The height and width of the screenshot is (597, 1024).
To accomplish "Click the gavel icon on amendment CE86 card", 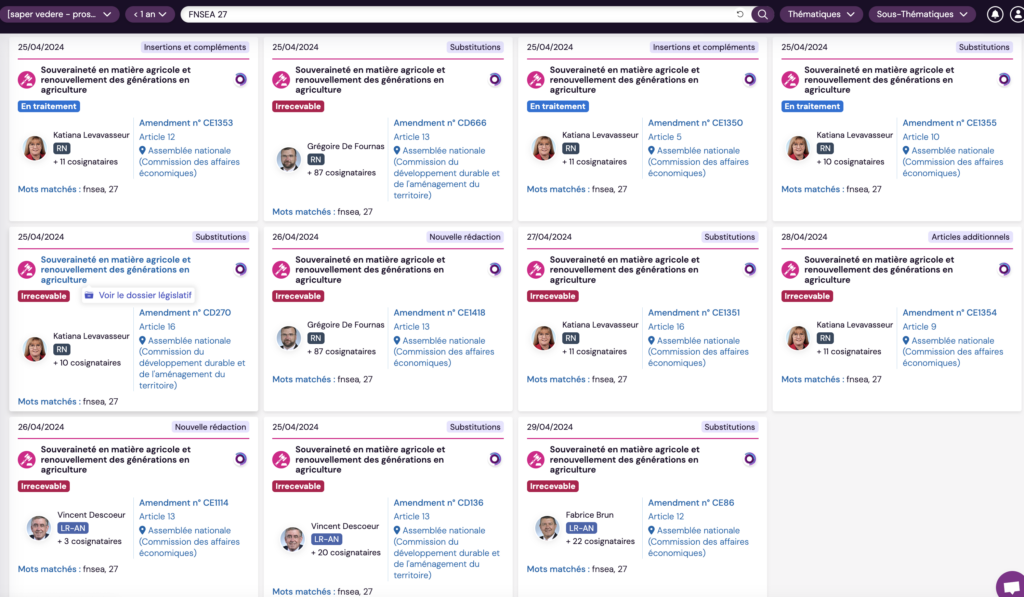I will click(x=536, y=460).
